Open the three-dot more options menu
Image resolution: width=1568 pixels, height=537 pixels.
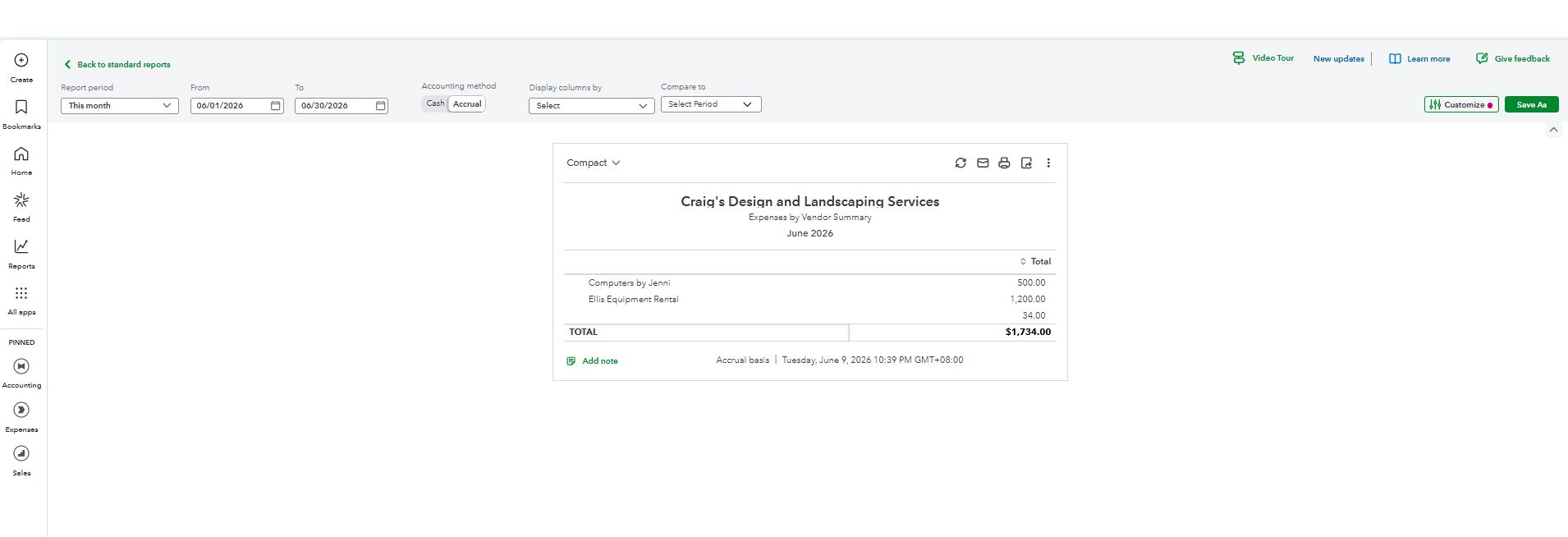[1048, 163]
